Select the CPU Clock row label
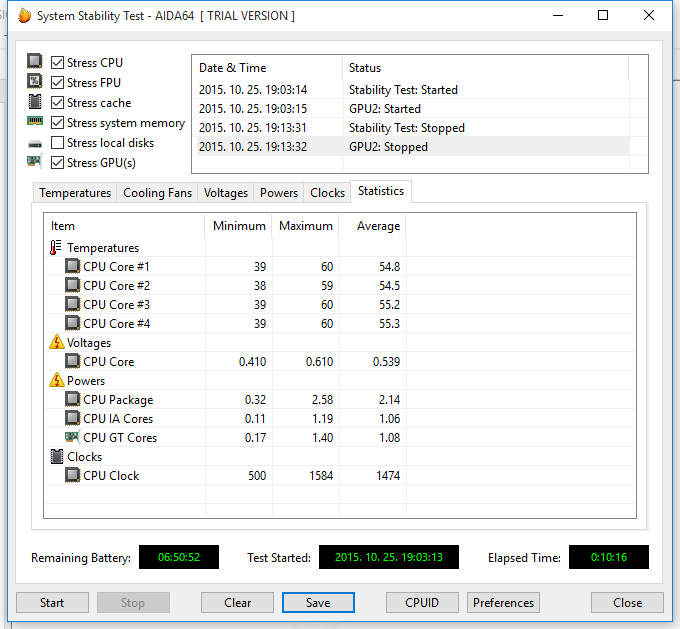 (111, 476)
